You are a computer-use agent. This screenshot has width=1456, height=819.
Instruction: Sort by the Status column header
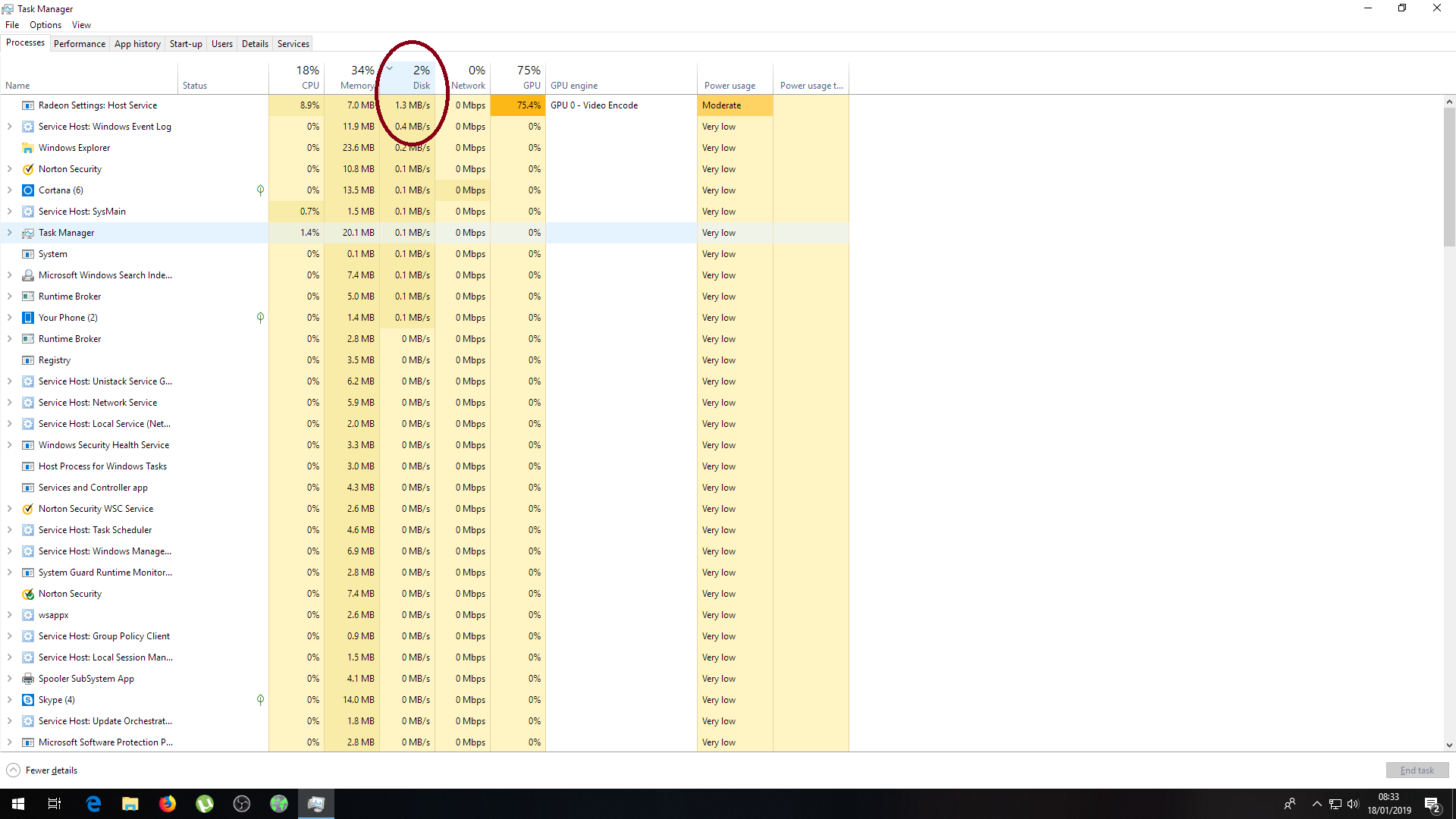point(224,77)
